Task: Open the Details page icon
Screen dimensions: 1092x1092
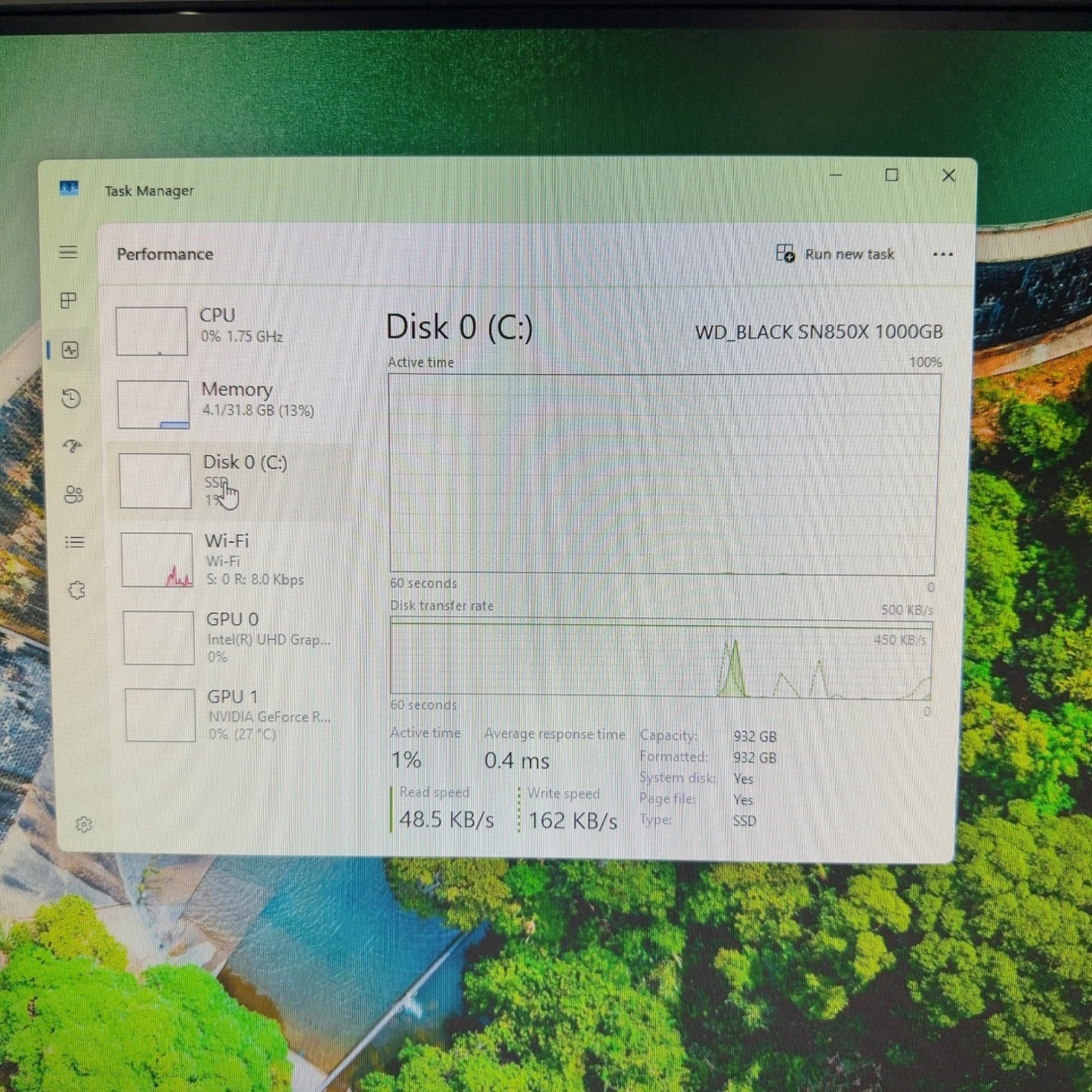Action: pyautogui.click(x=74, y=542)
